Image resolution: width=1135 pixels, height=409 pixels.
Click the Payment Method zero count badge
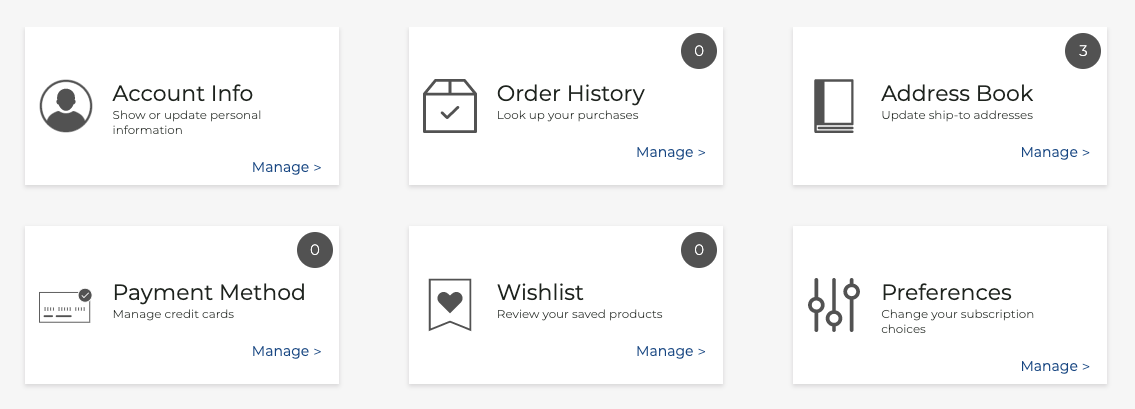(315, 250)
